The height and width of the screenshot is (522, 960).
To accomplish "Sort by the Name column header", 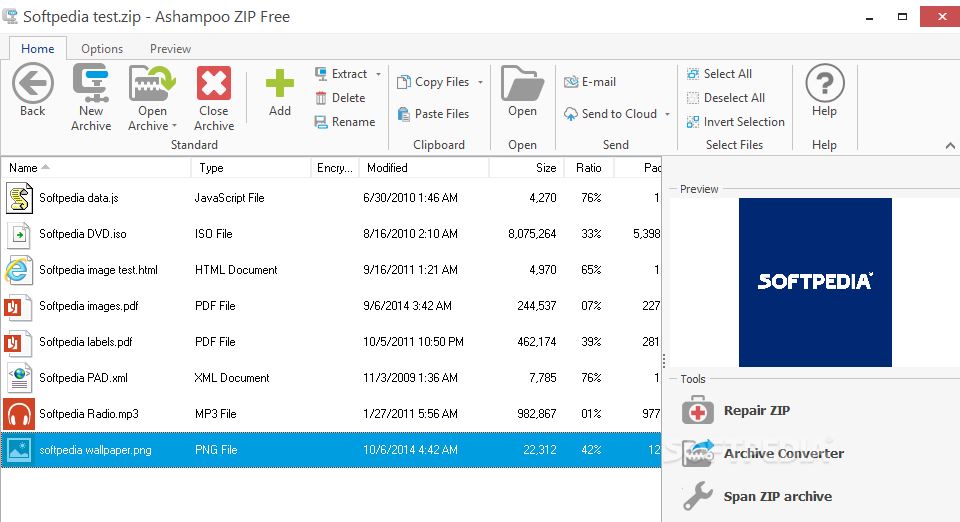I will [96, 168].
